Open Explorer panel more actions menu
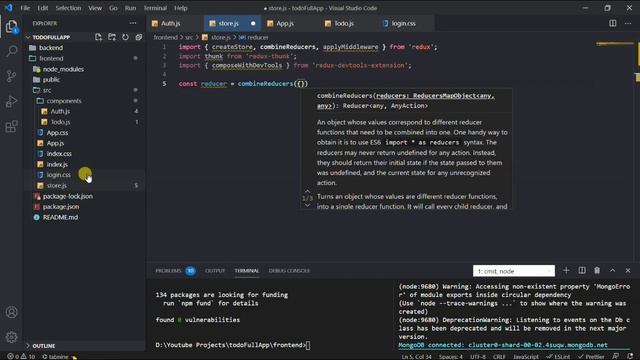This screenshot has height=360, width=640. point(133,23)
